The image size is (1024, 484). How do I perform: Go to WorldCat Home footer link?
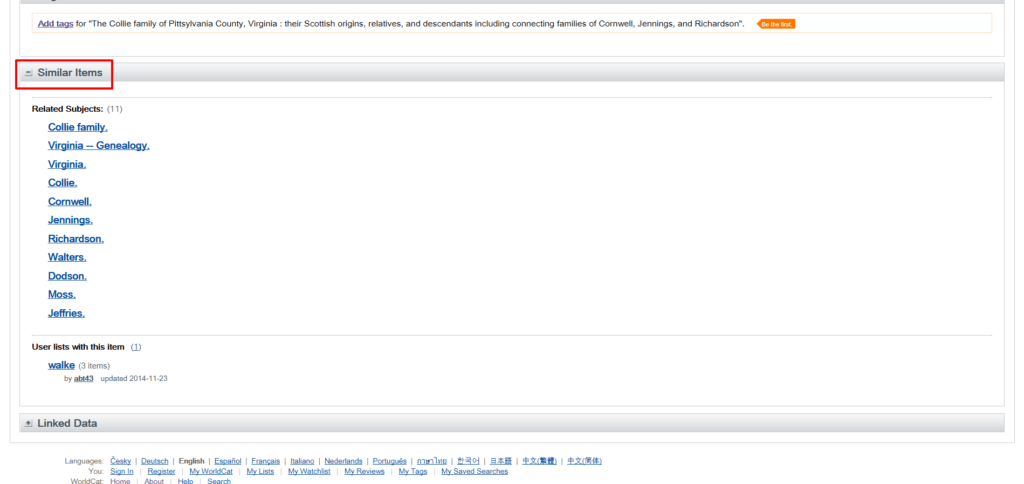[120, 481]
